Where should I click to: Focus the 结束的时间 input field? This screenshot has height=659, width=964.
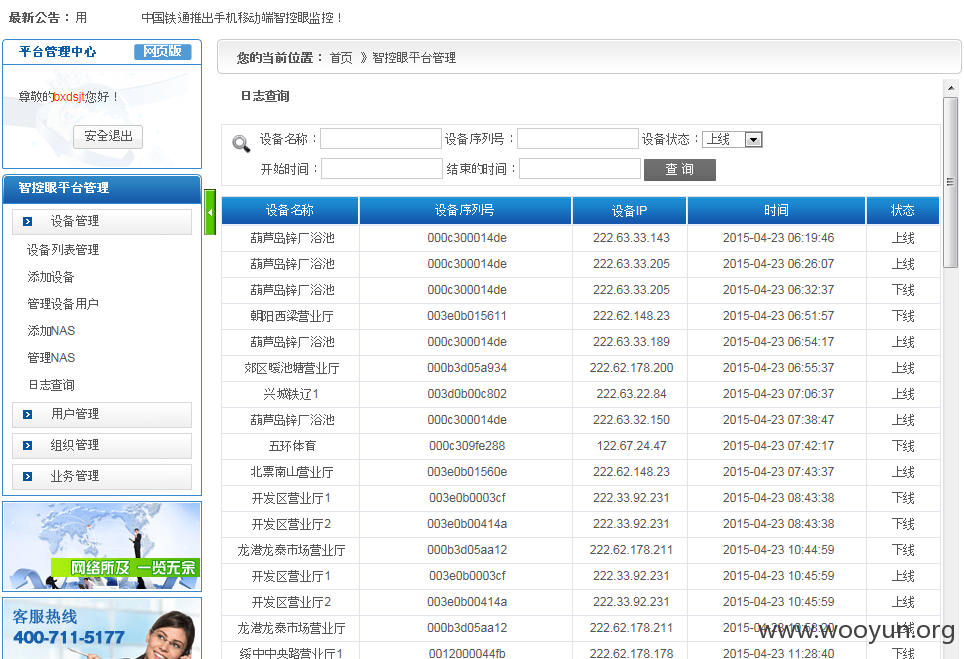(x=580, y=169)
